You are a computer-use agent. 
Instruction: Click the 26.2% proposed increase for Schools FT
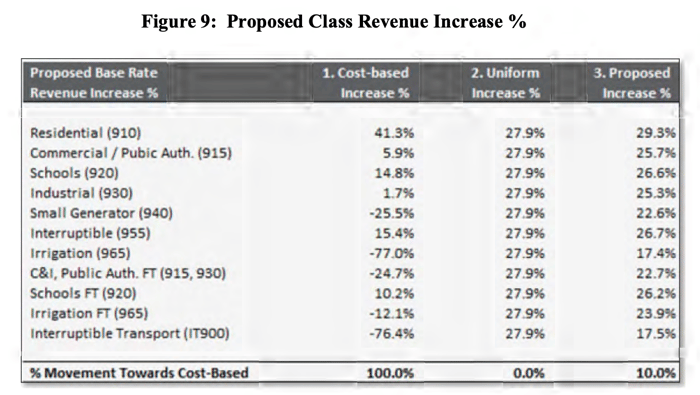pos(656,294)
